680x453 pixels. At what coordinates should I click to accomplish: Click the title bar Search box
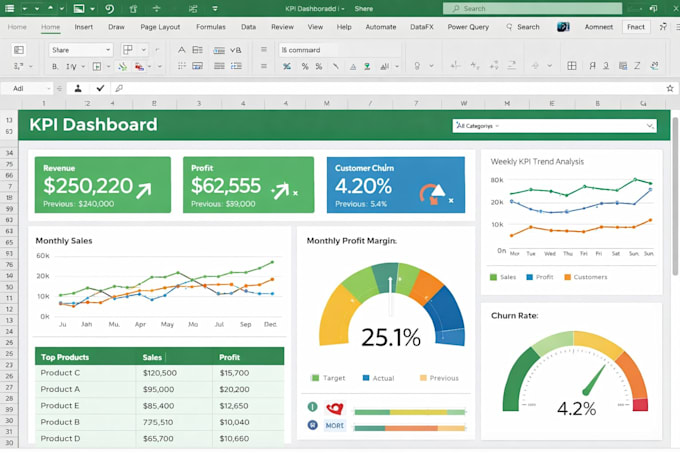tap(532, 8)
